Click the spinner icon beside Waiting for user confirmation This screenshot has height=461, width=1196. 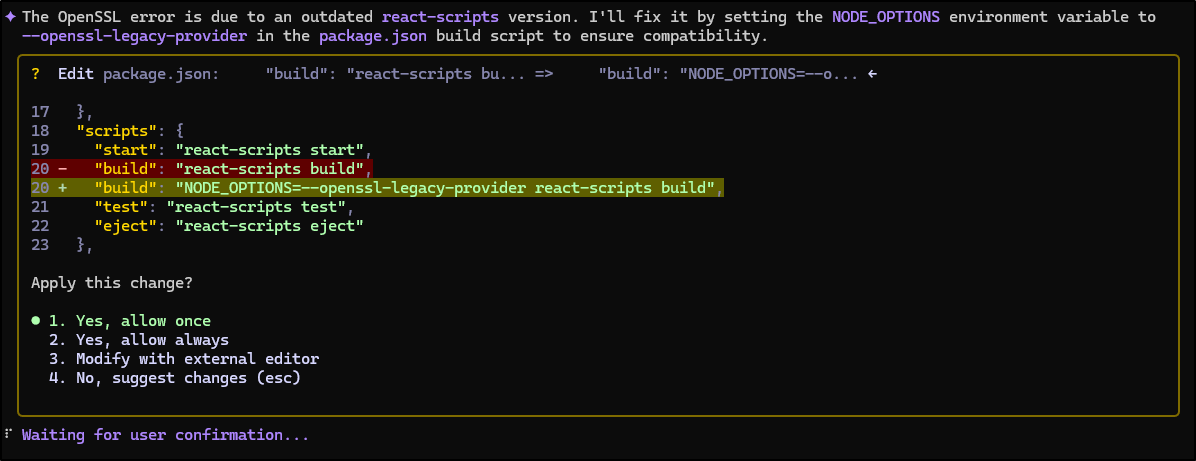[9, 435]
